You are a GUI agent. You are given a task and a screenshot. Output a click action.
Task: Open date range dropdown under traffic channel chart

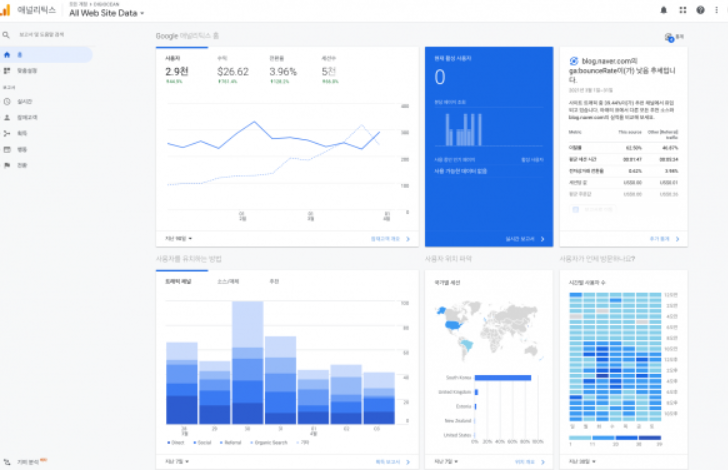tap(177, 462)
